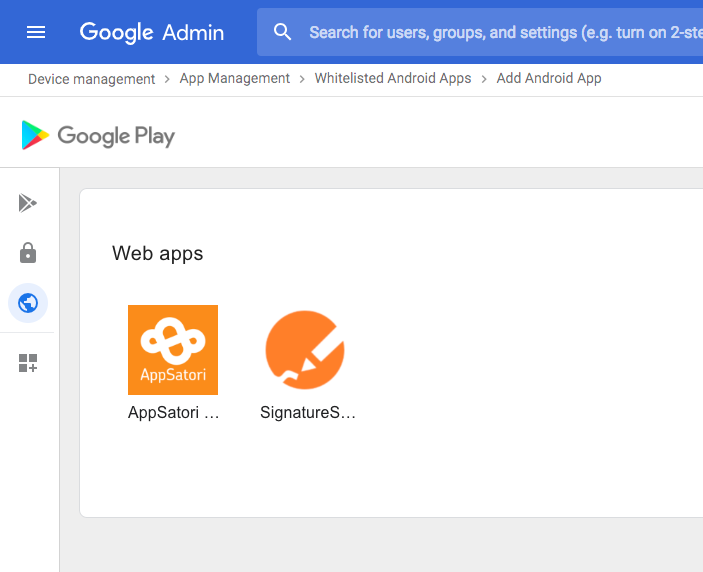Image resolution: width=703 pixels, height=572 pixels.
Task: Navigate to App Management breadcrumb
Action: click(234, 78)
